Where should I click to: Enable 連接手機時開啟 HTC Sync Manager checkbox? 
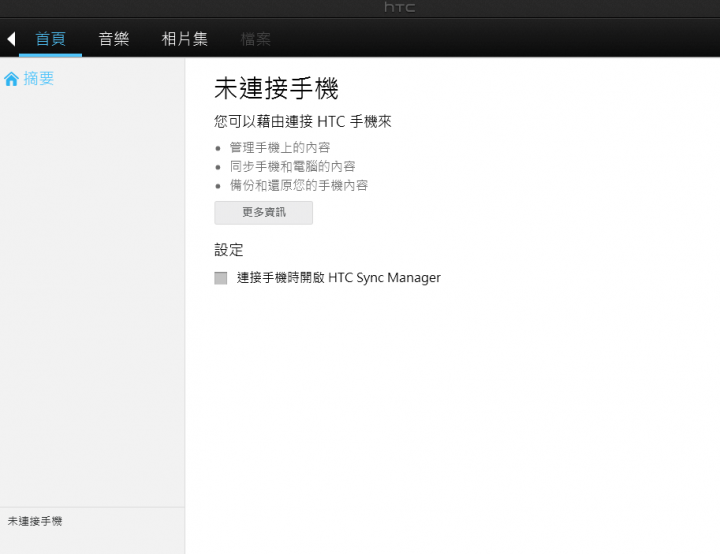click(x=221, y=278)
